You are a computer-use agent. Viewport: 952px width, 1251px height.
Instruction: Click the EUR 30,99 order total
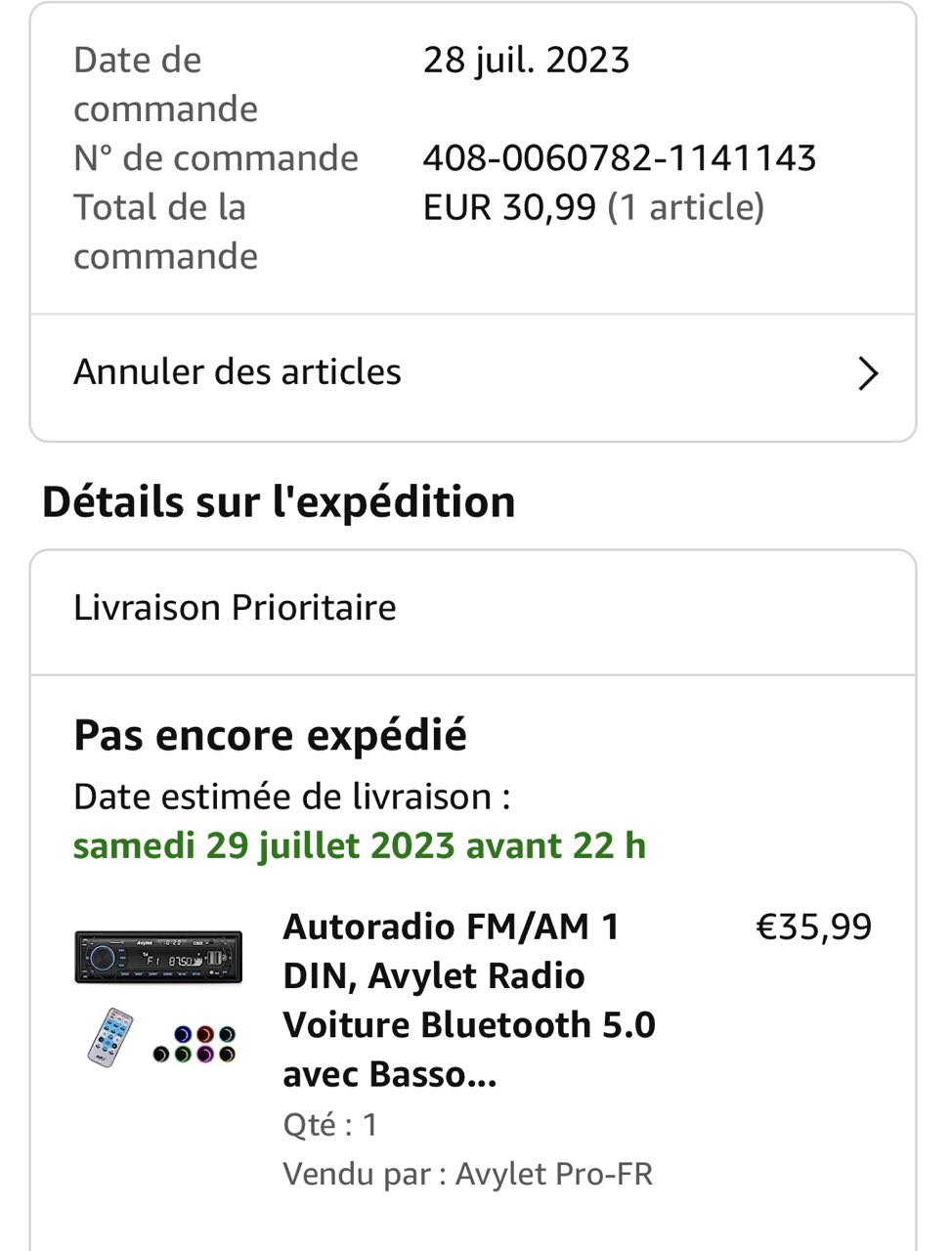click(509, 207)
